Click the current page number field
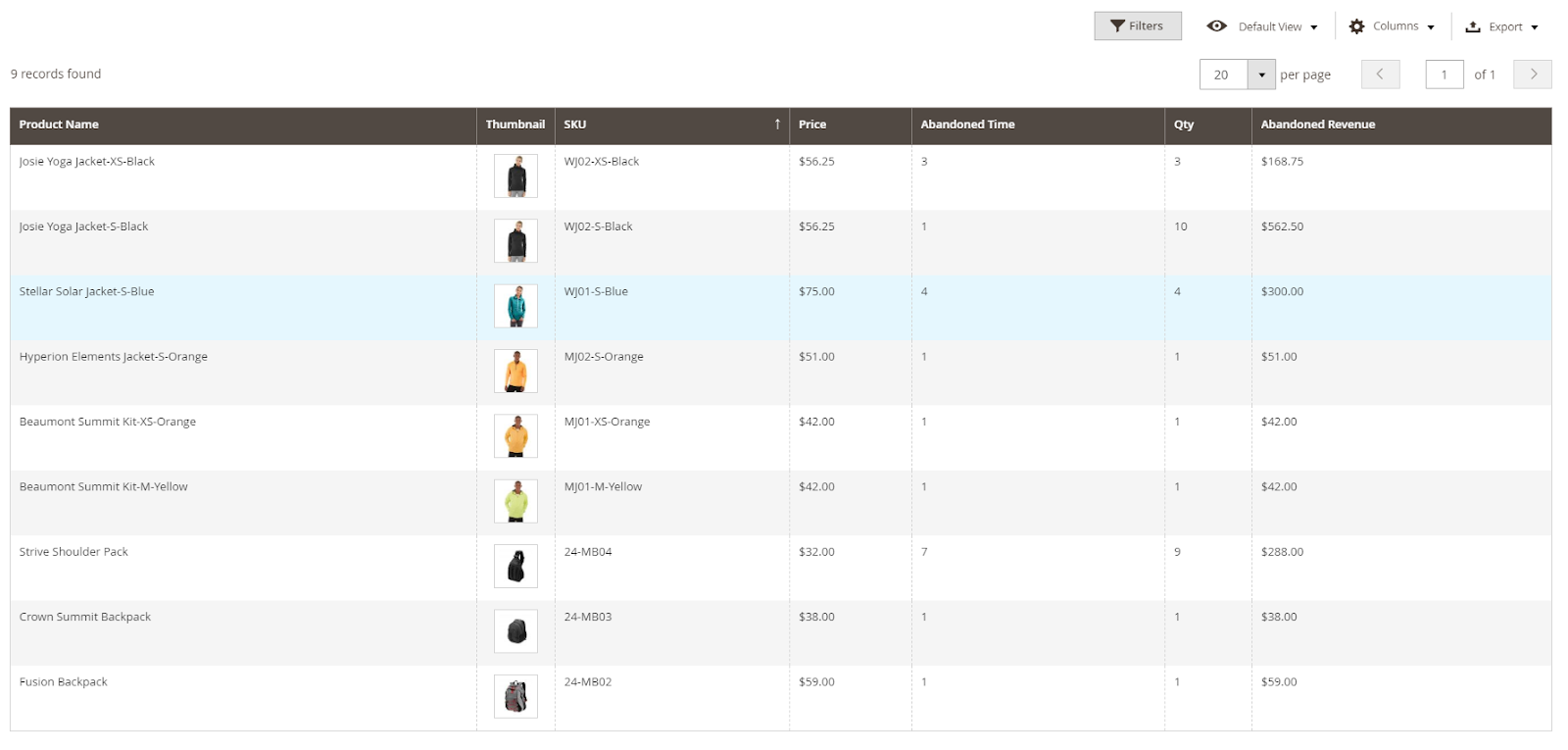The height and width of the screenshot is (750, 1568). pyautogui.click(x=1444, y=75)
